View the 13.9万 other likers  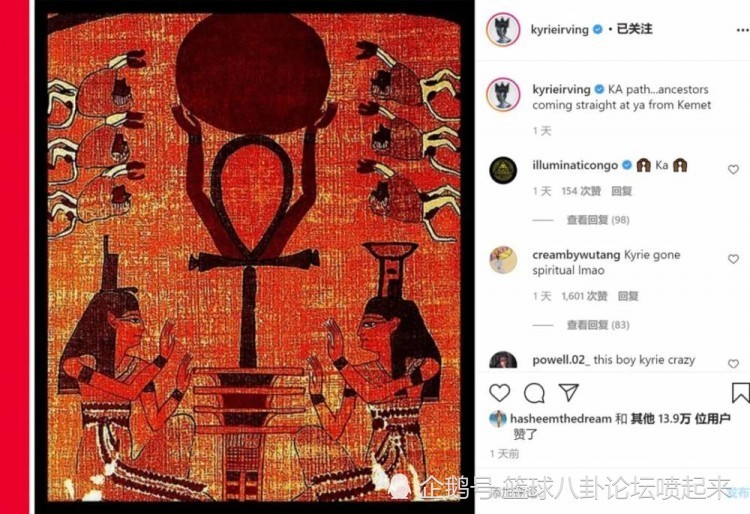click(680, 419)
